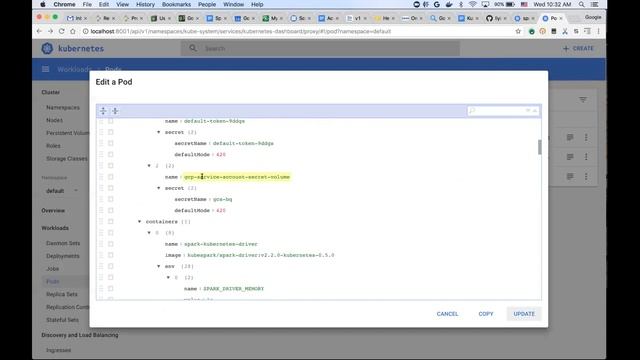The height and width of the screenshot is (360, 640).
Task: Click the dashboard search magnifier icon
Action: (x=193, y=48)
